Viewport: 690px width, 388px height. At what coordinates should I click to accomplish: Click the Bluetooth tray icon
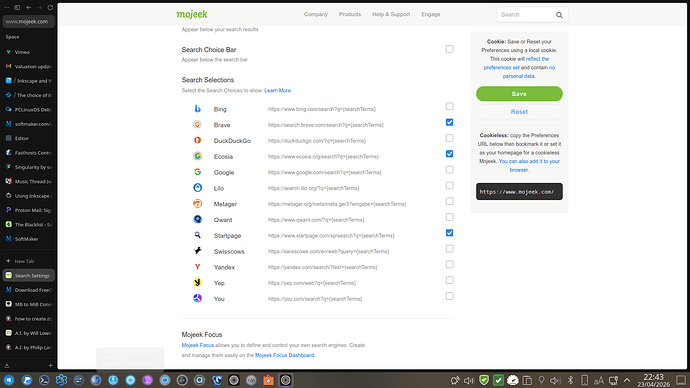pyautogui.click(x=570, y=380)
